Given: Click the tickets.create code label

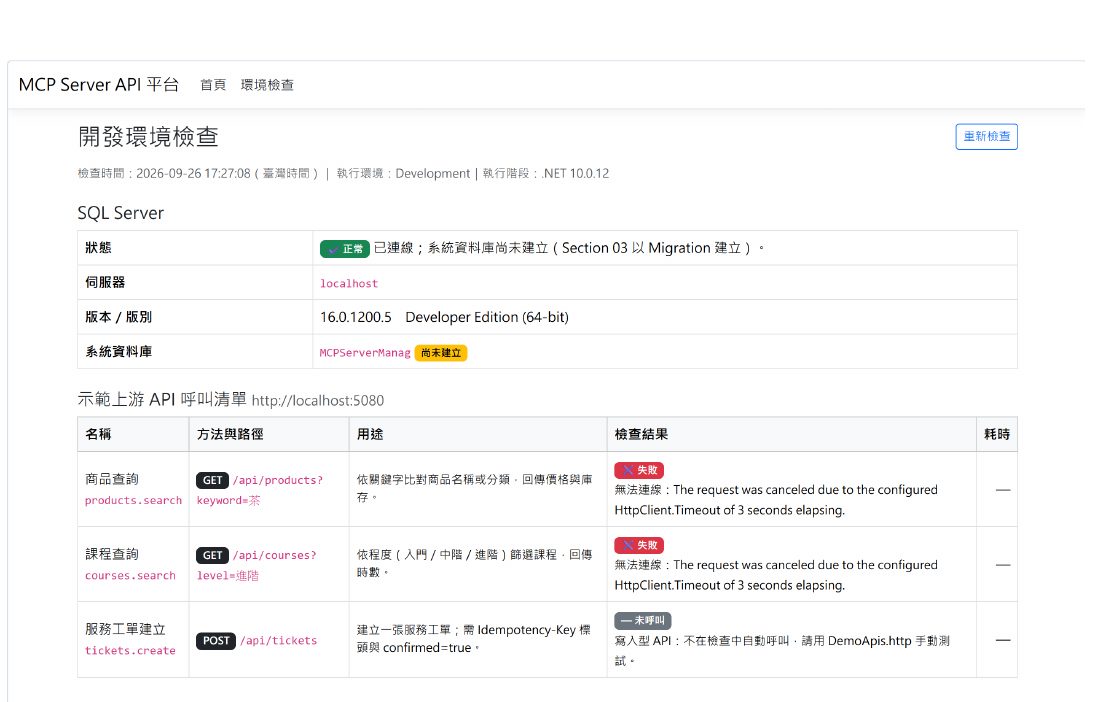Looking at the screenshot, I should [x=130, y=651].
